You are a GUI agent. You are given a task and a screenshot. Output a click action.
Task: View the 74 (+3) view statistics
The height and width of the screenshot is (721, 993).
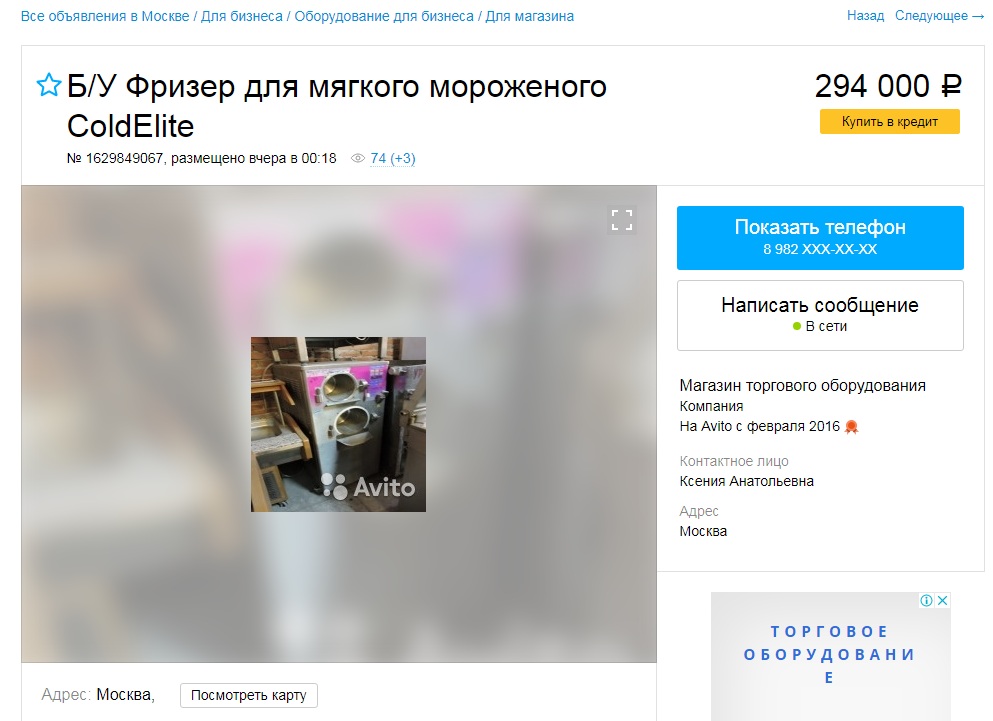pos(393,158)
